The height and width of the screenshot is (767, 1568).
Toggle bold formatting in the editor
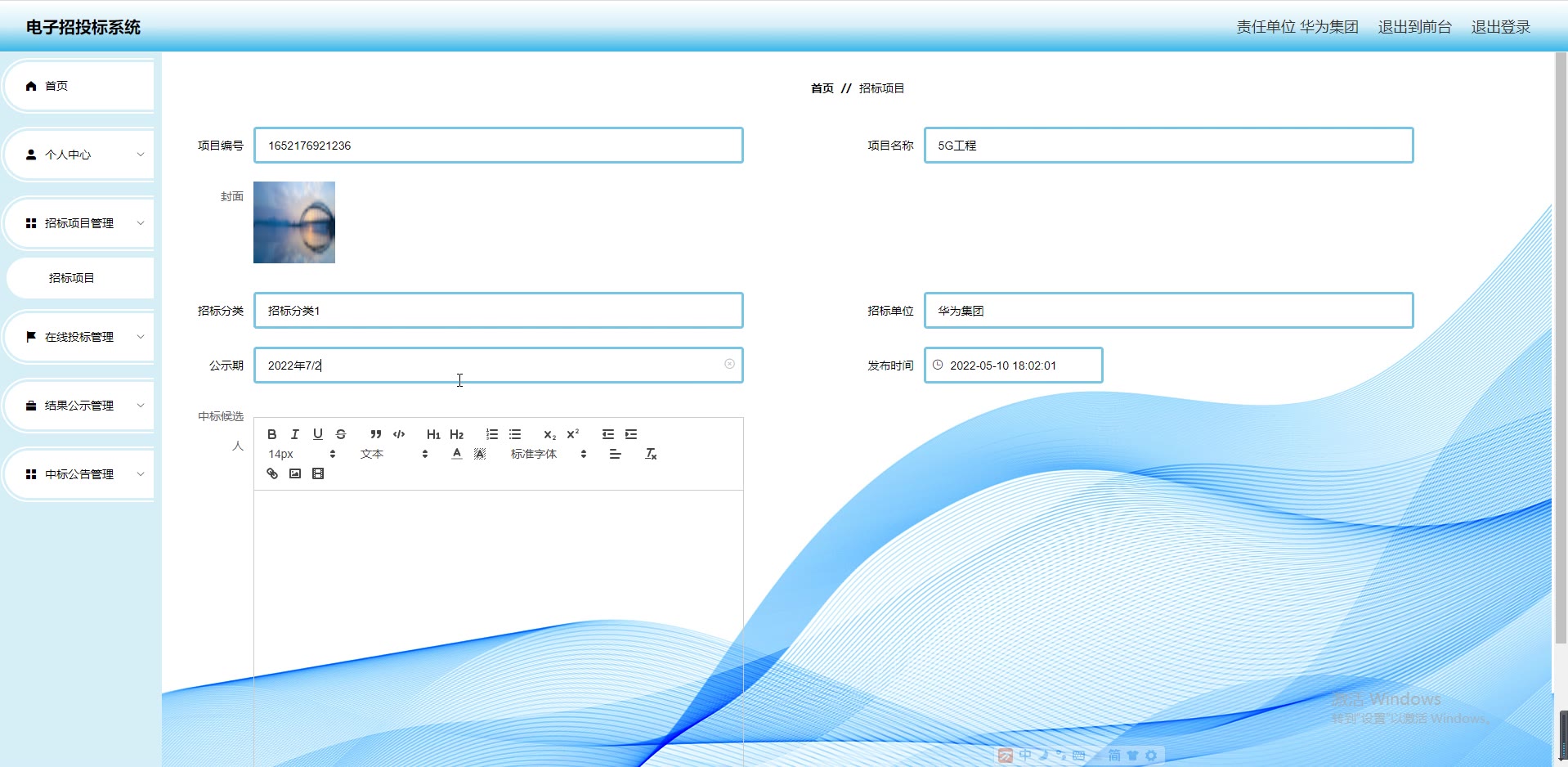272,434
